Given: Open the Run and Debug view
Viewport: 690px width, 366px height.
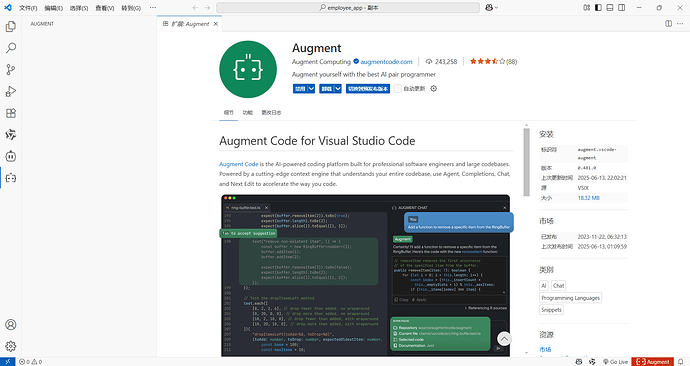Looking at the screenshot, I should pyautogui.click(x=11, y=91).
